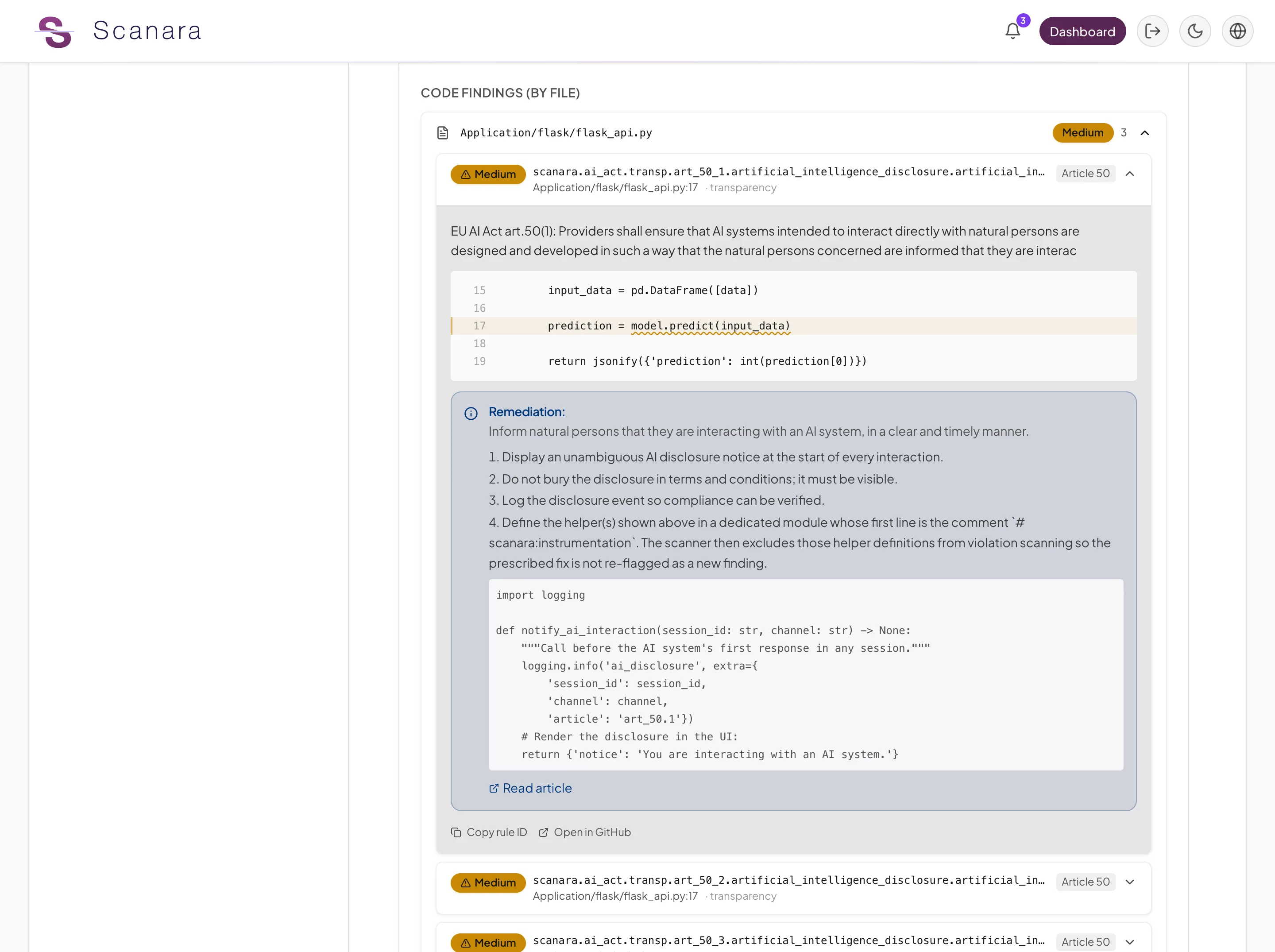Image resolution: width=1275 pixels, height=952 pixels.
Task: Click Article 50 tag on art_50_1
Action: (x=1086, y=174)
